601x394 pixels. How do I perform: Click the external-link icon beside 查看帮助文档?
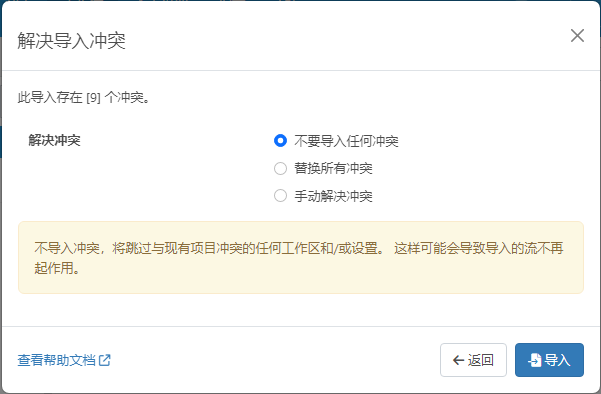(105, 360)
